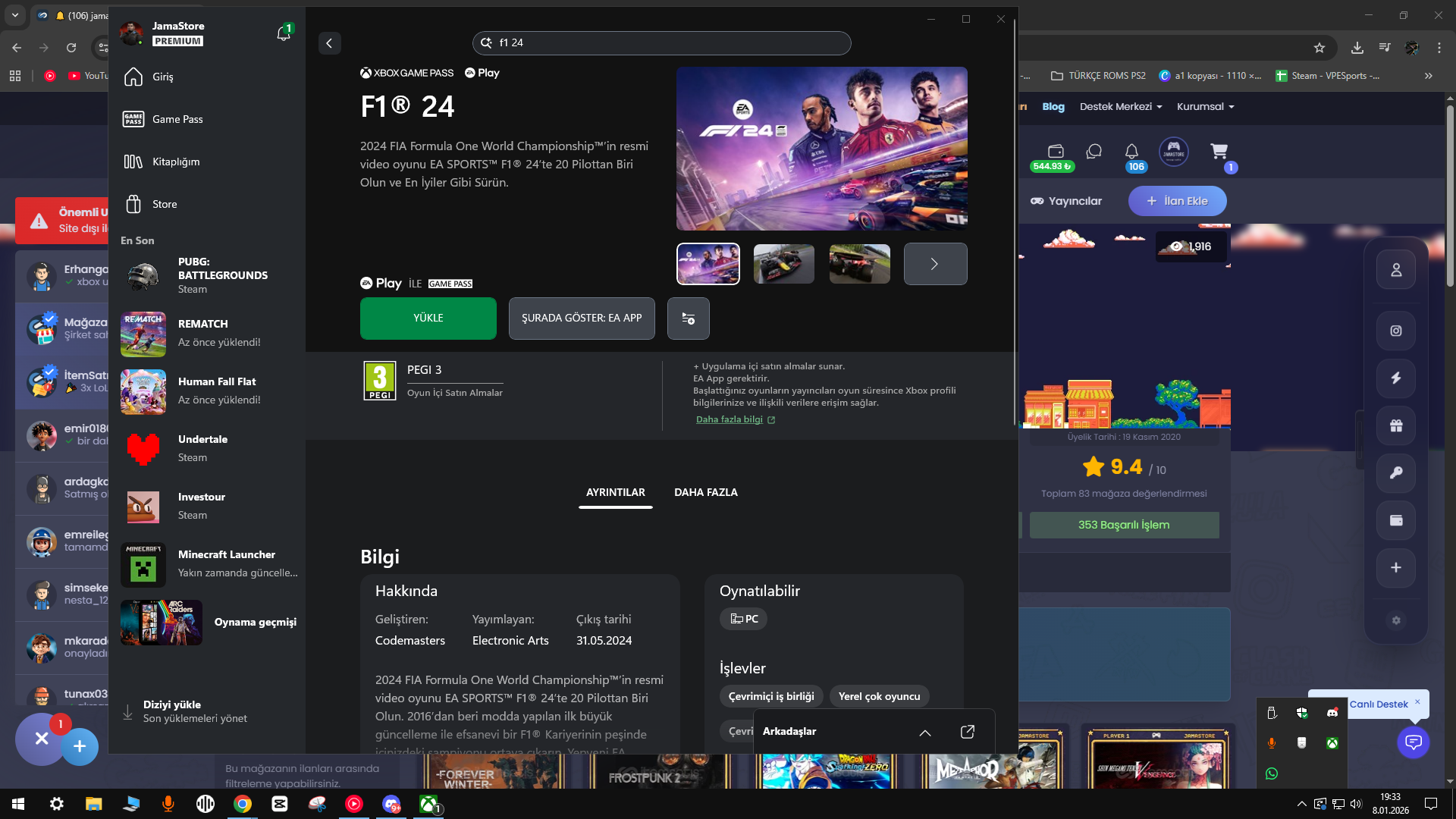Click ŞURADA GÖSTER: EA APP button
The height and width of the screenshot is (819, 1456).
[582, 318]
